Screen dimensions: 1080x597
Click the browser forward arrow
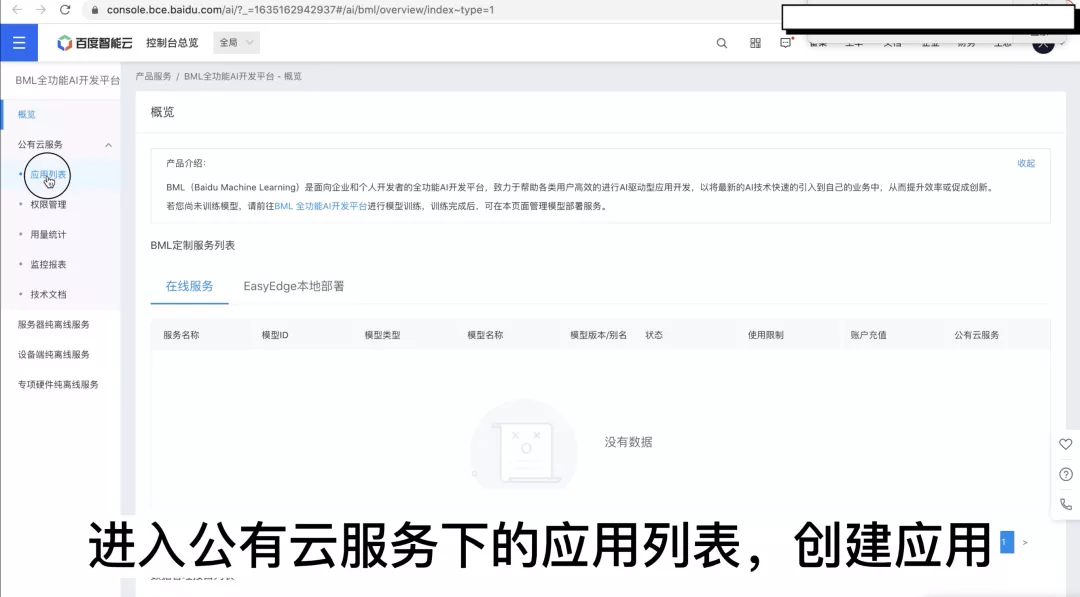pyautogui.click(x=41, y=10)
